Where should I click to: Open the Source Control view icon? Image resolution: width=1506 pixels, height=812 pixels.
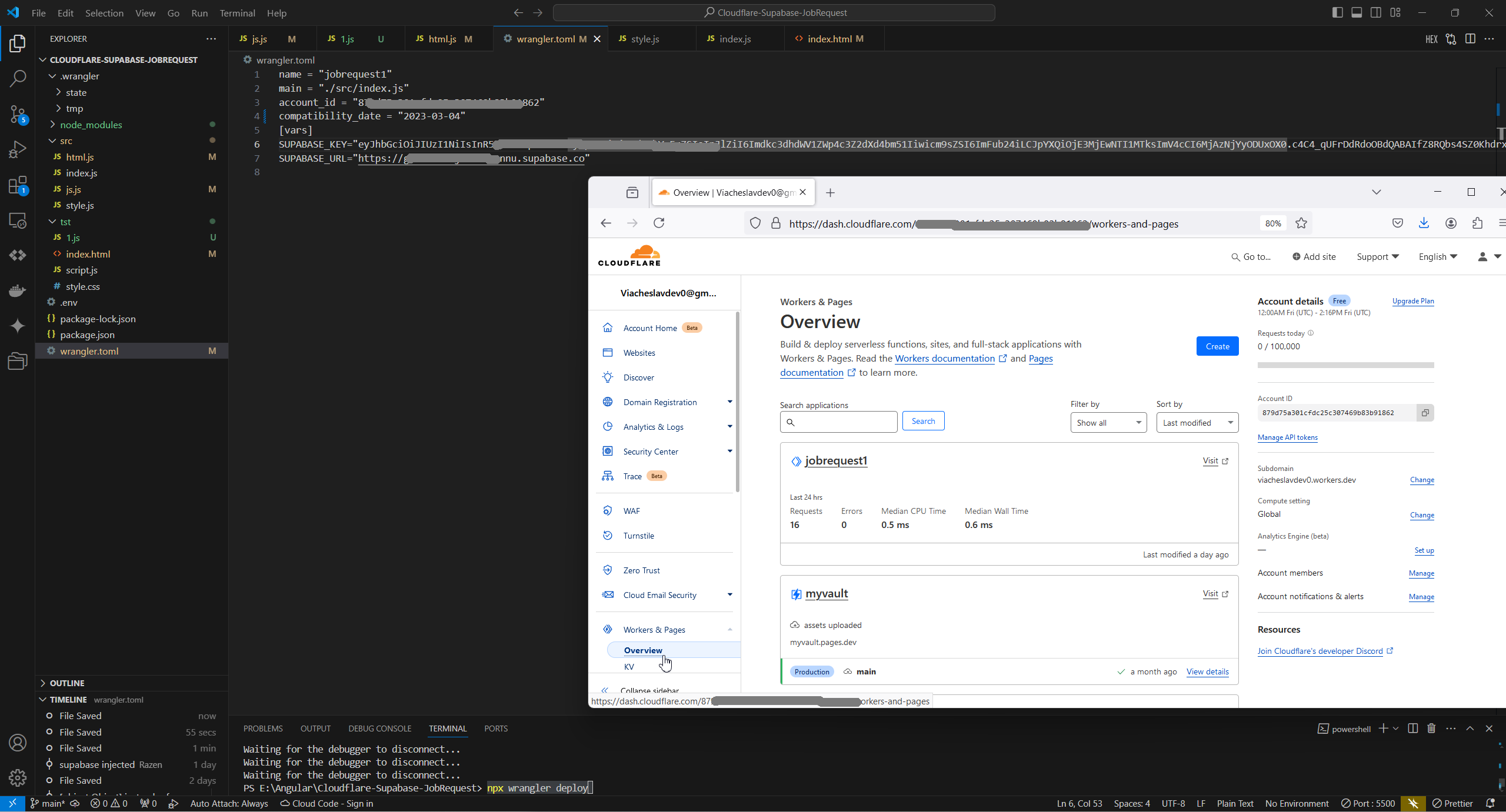(x=18, y=114)
